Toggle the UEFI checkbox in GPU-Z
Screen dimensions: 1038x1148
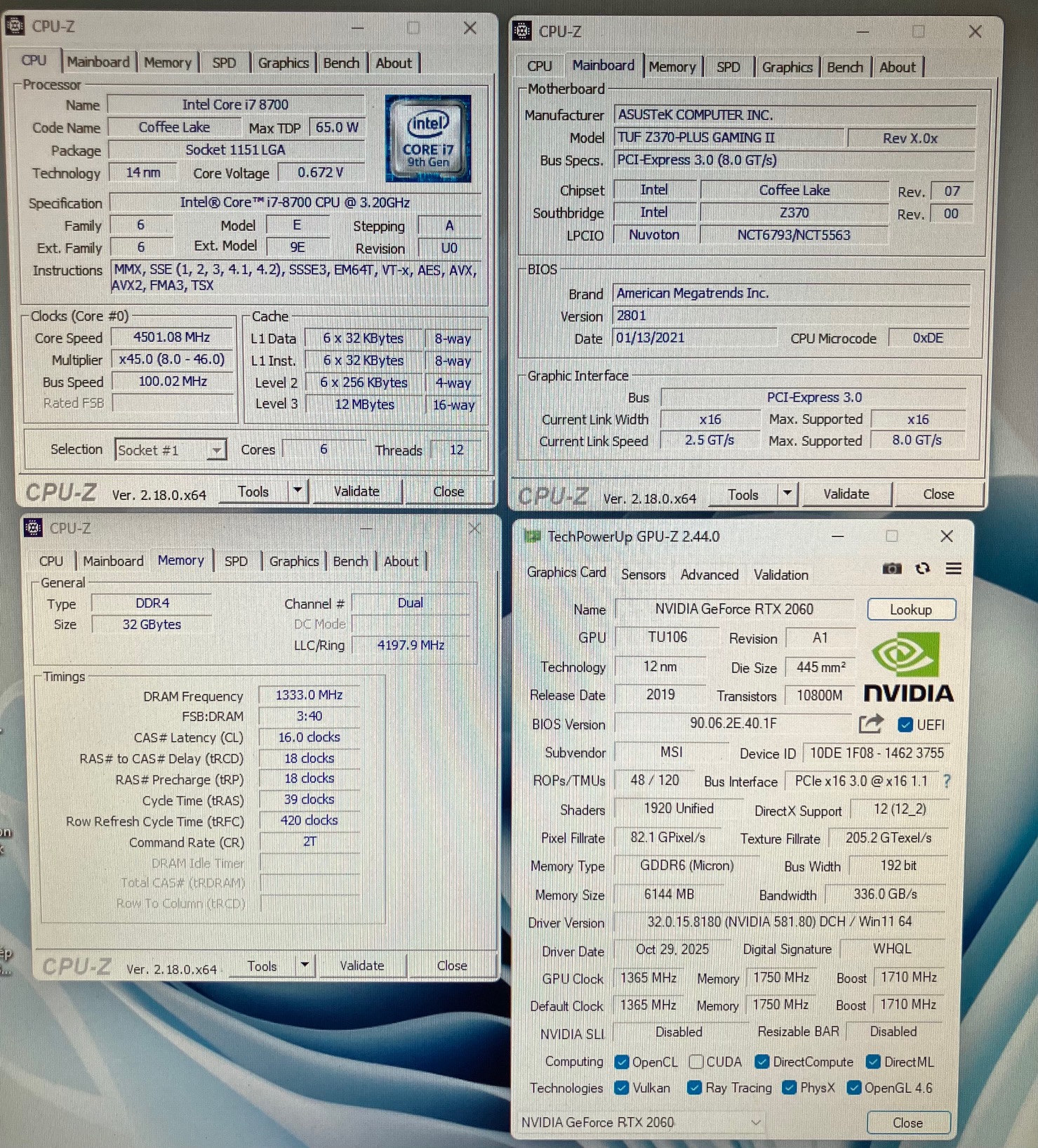coord(905,725)
